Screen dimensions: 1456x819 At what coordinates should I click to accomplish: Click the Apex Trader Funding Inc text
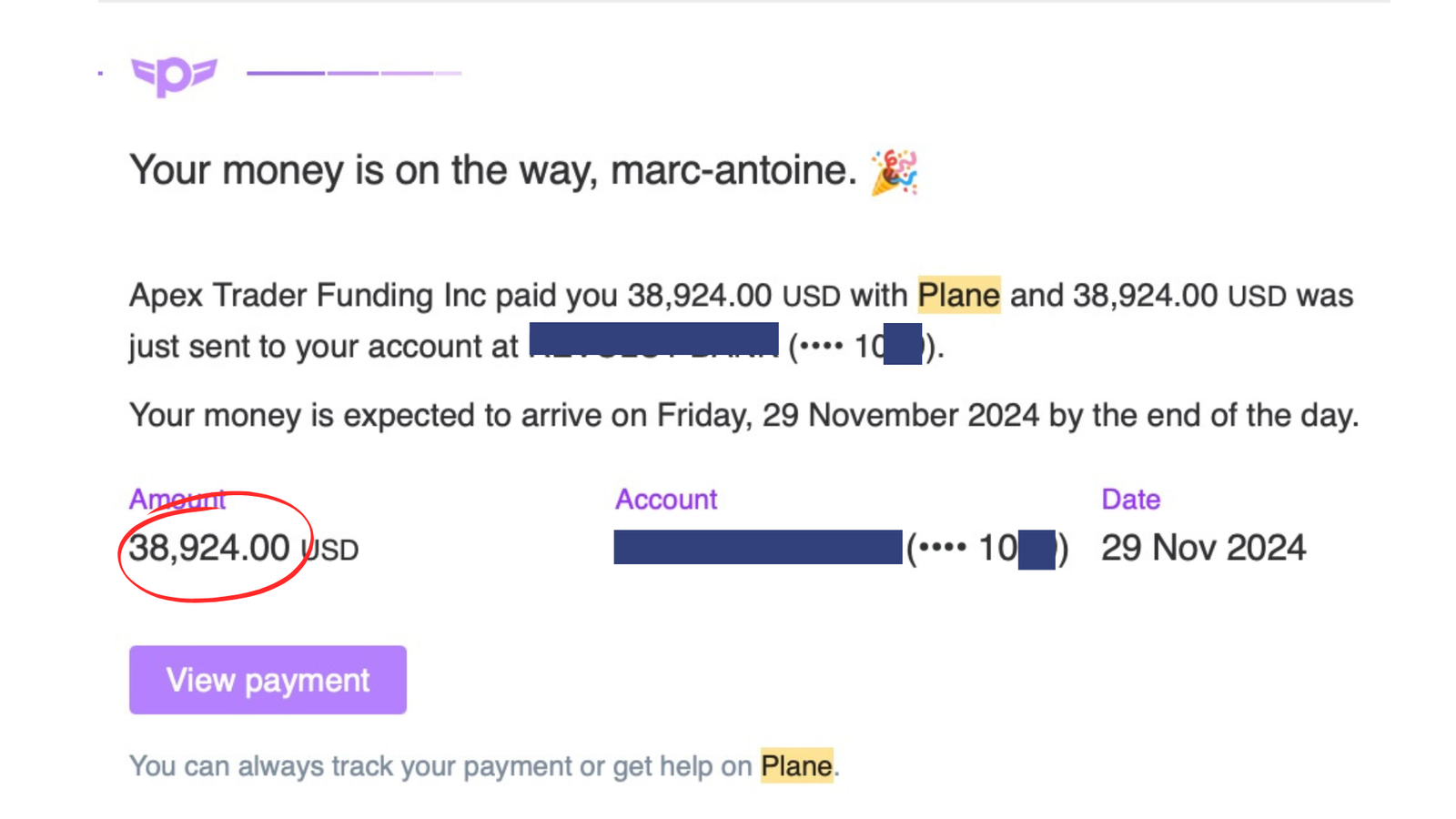point(307,296)
